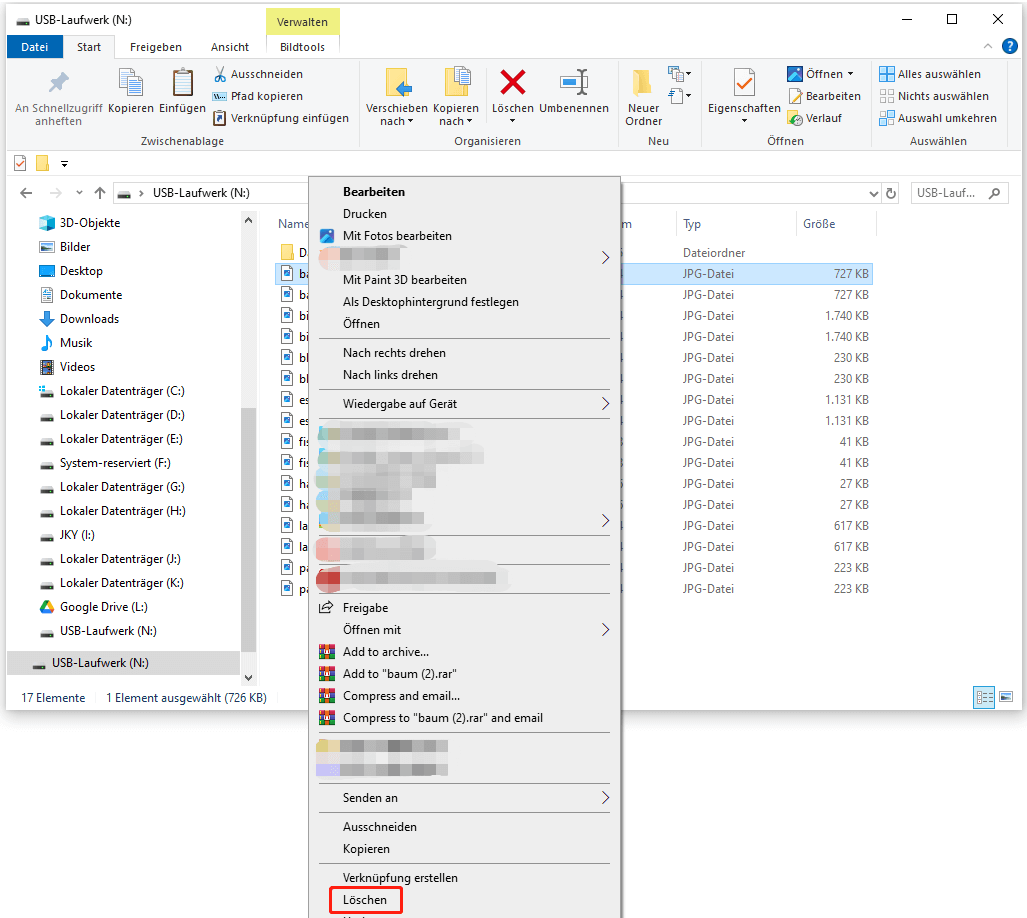This screenshot has height=918, width=1027.
Task: Open the 'Öffnen mit' submenu chevron
Action: [x=606, y=630]
